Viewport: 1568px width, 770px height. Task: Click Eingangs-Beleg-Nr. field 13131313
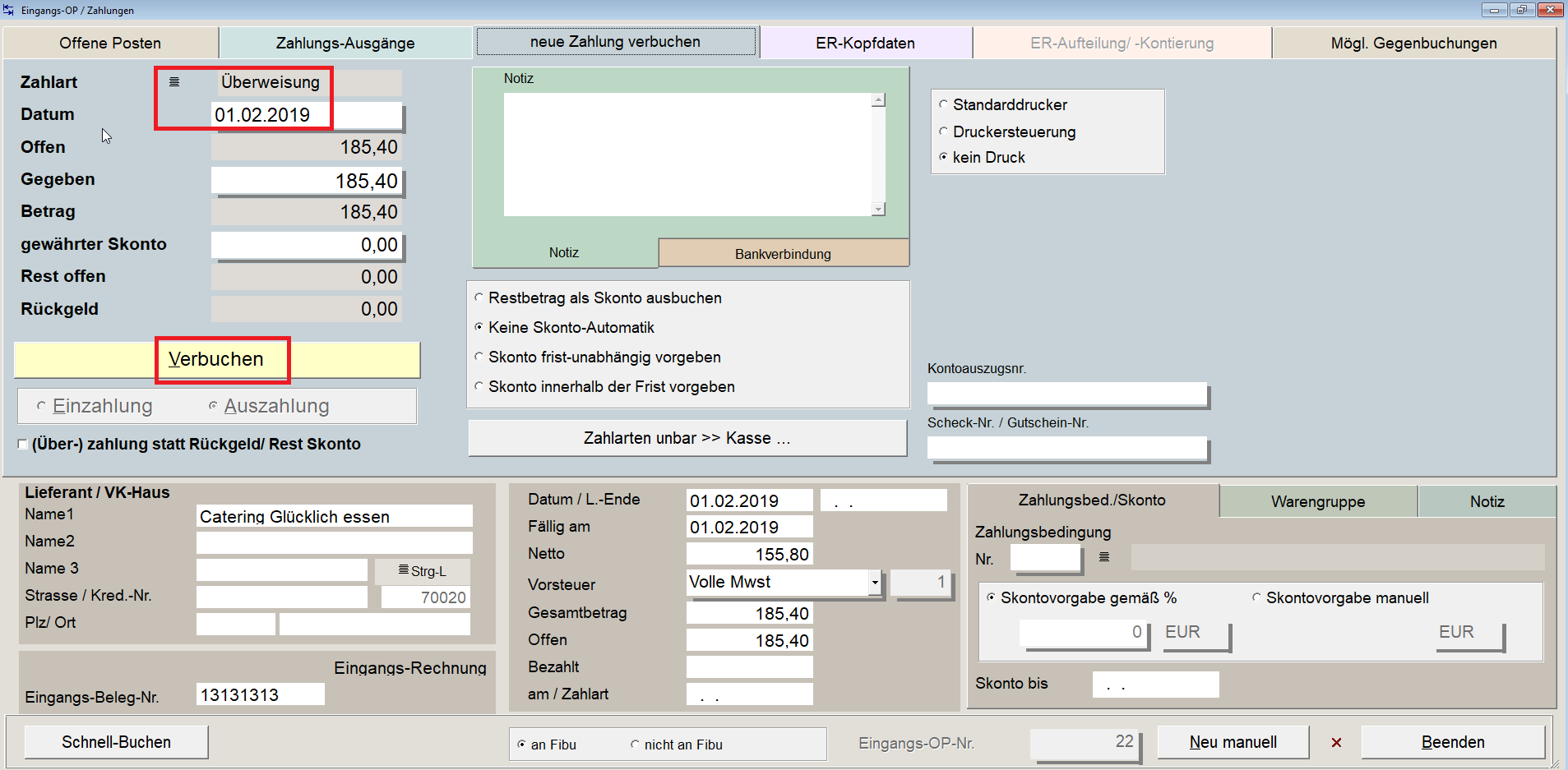click(x=261, y=694)
